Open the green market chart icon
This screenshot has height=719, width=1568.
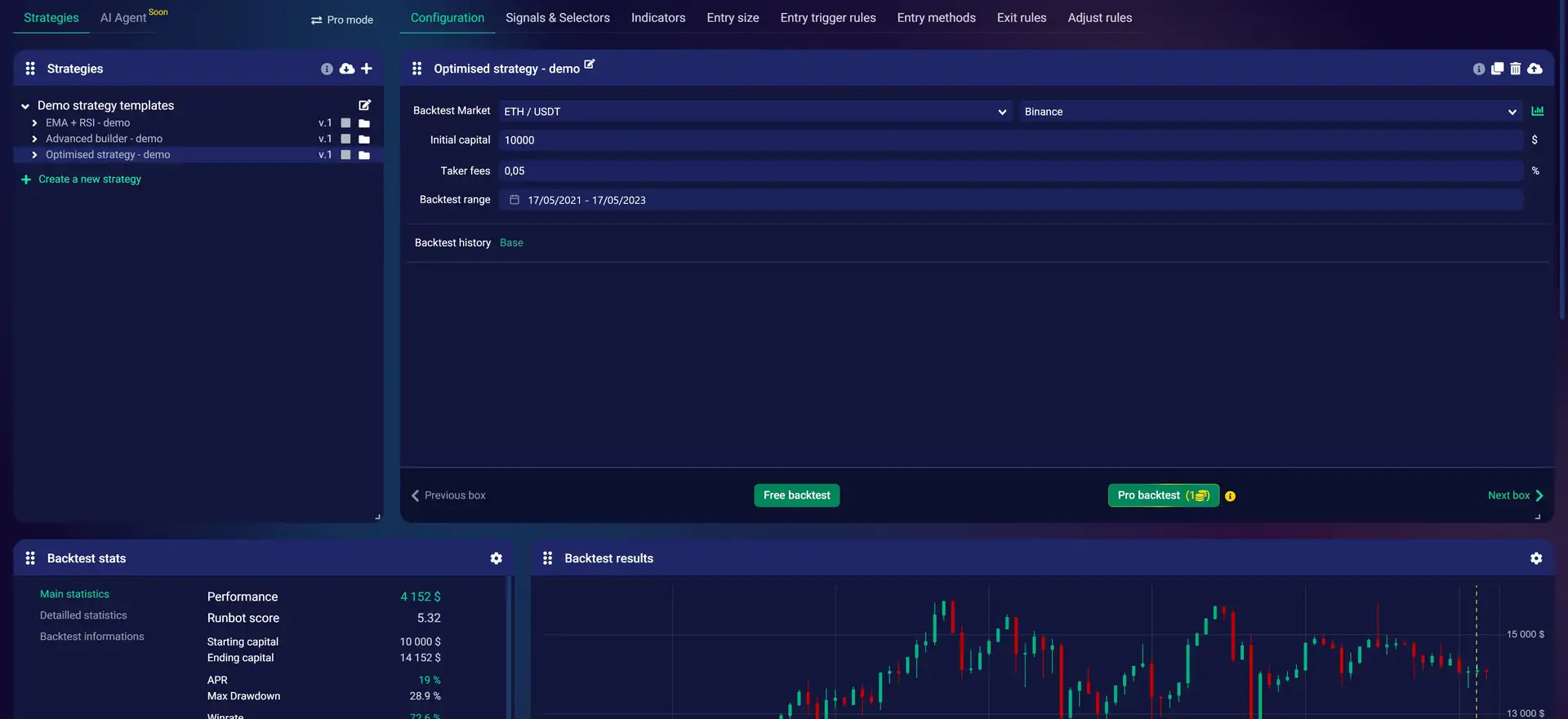1538,111
